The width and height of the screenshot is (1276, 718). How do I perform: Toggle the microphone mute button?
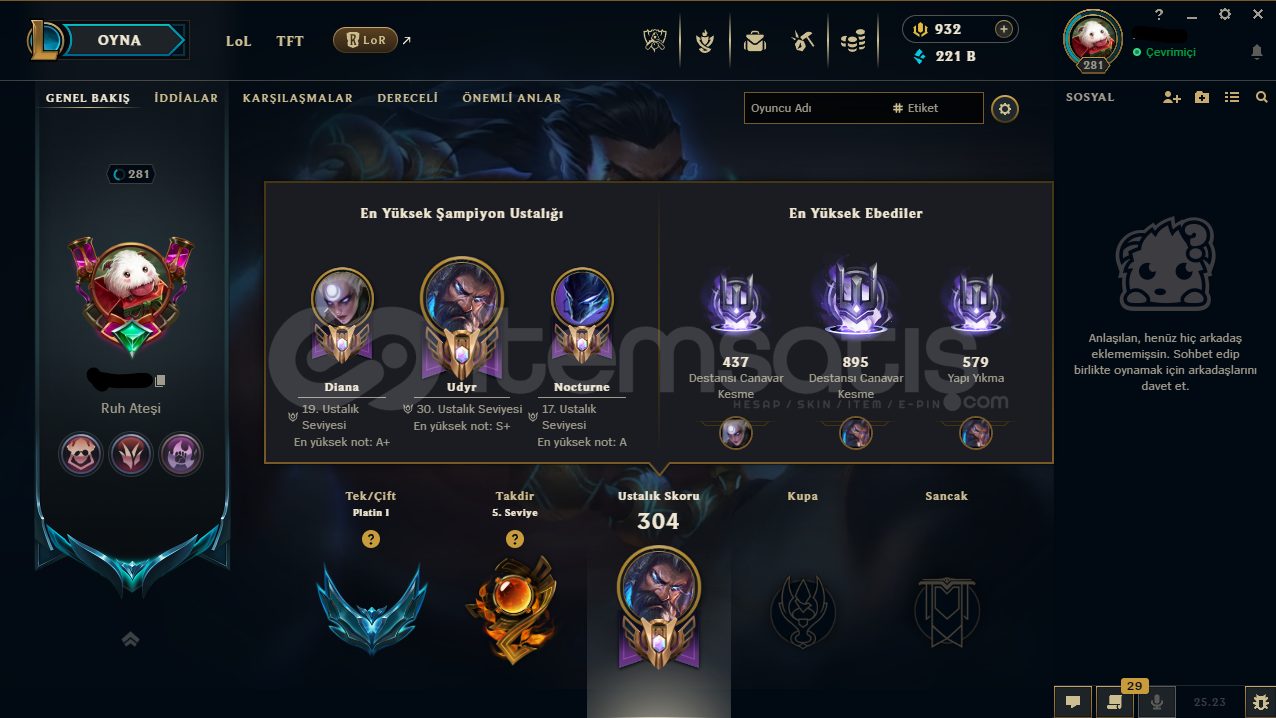pyautogui.click(x=1157, y=702)
